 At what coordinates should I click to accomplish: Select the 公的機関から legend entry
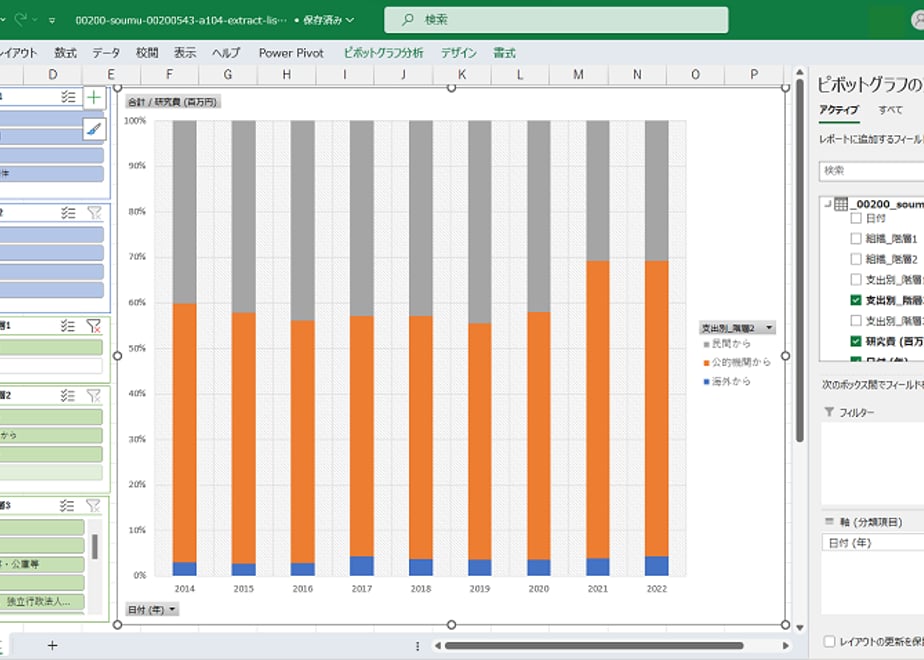(741, 362)
